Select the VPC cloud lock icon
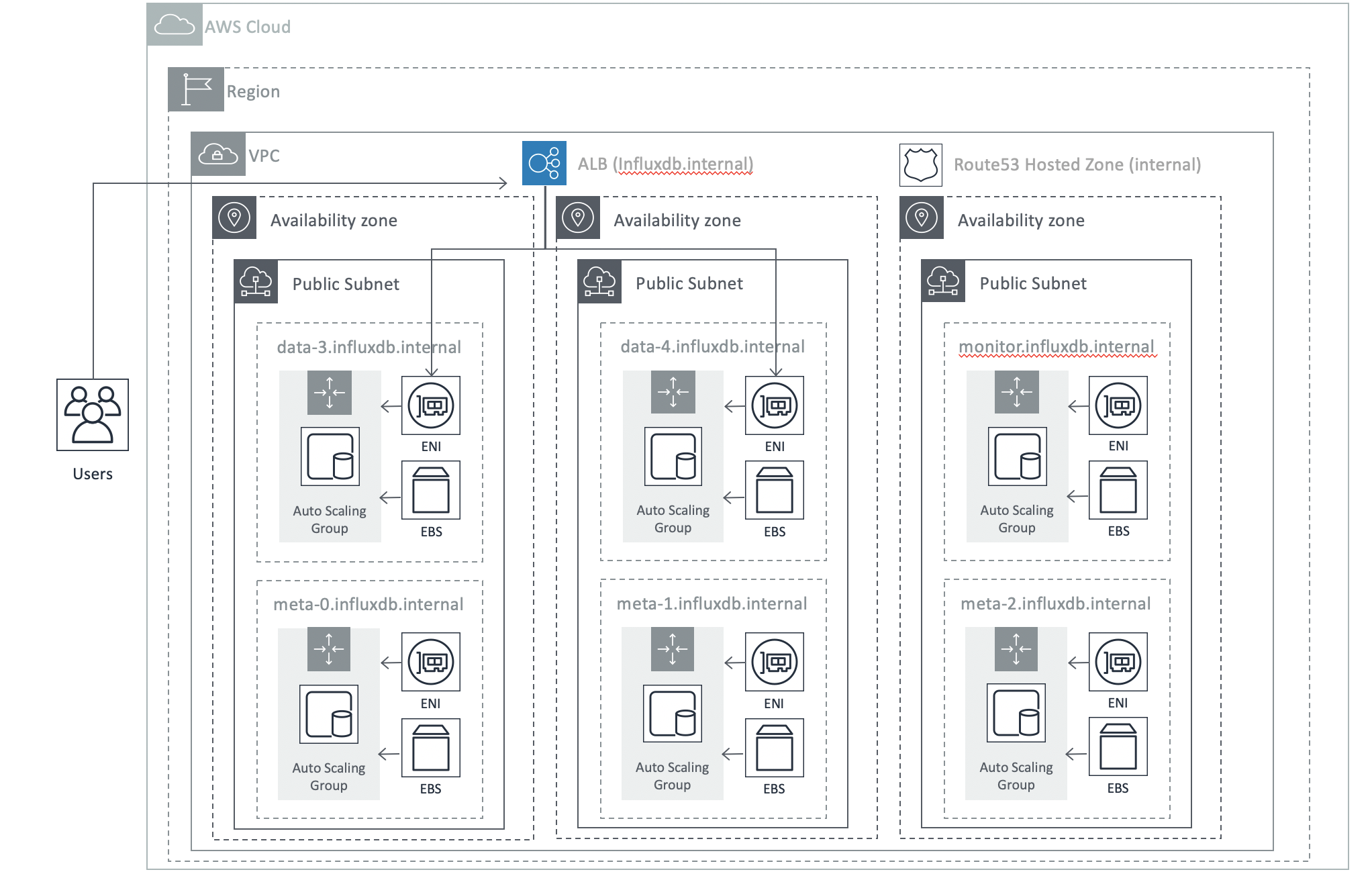 (217, 154)
